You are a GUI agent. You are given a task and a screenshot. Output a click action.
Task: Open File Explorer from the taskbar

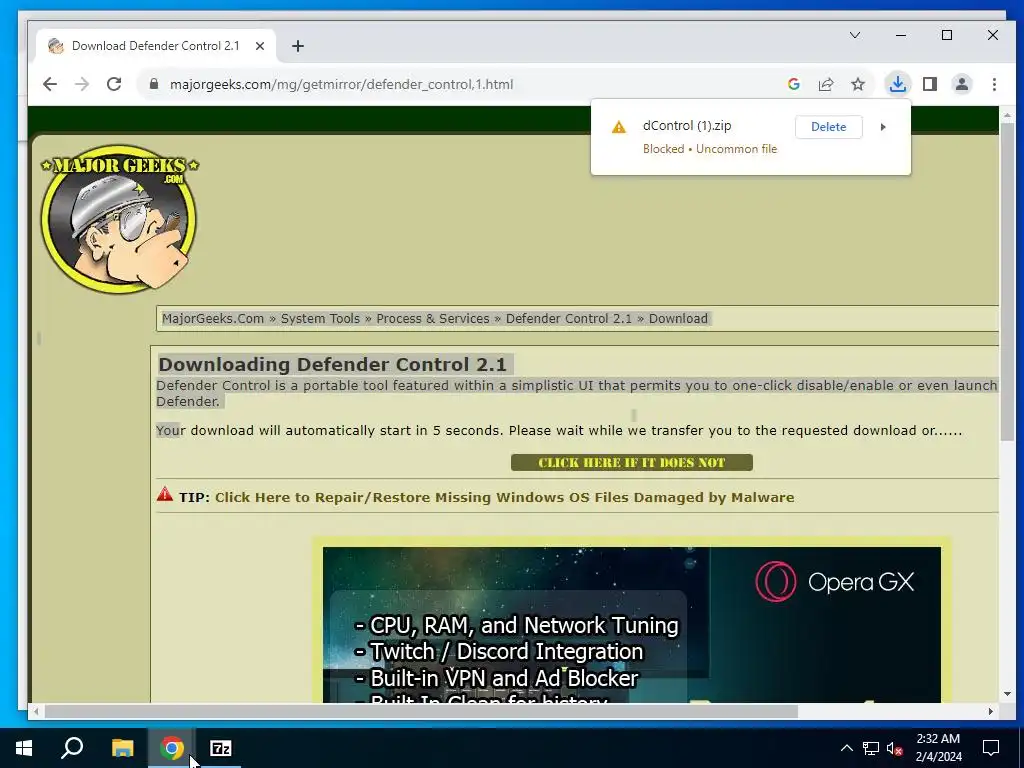click(x=122, y=748)
